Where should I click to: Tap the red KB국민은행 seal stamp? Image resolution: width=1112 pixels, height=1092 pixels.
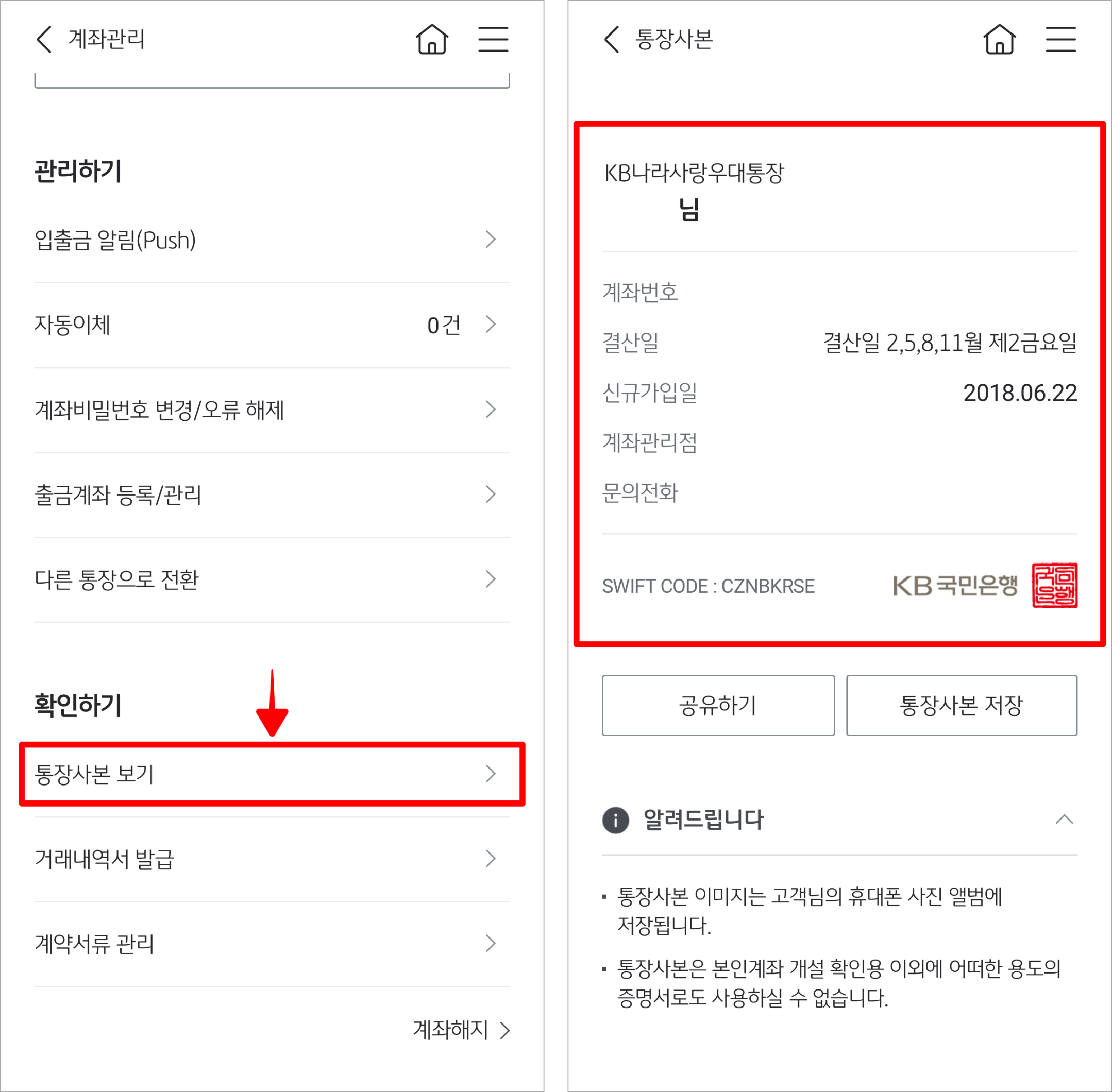(x=1055, y=585)
